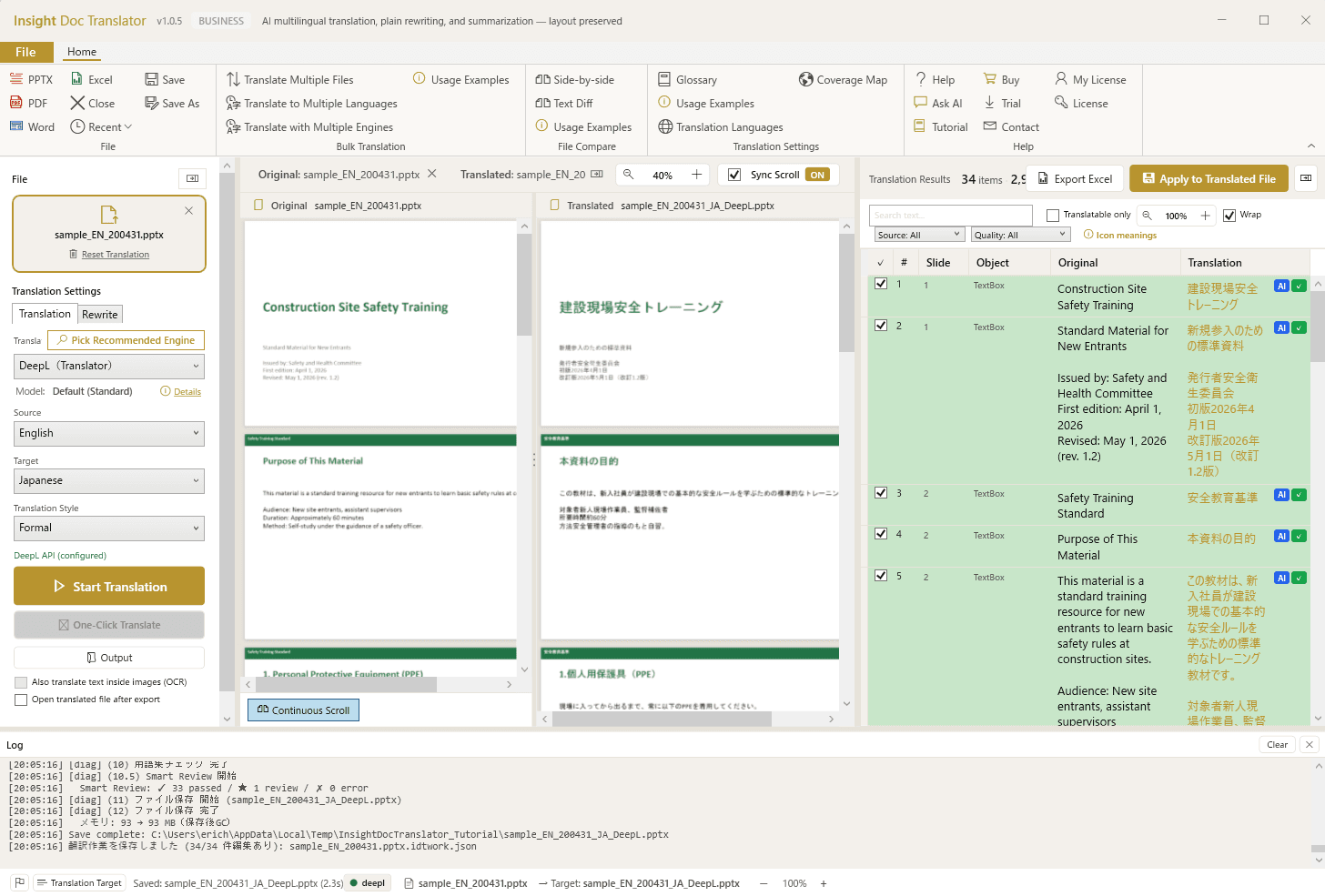Open the Tutorial
The image size is (1325, 896).
pos(941,126)
